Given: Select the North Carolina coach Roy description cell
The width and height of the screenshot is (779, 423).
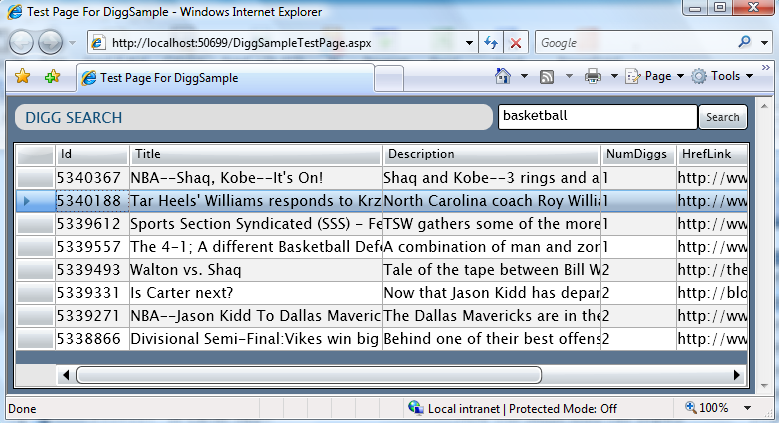Looking at the screenshot, I should click(491, 201).
